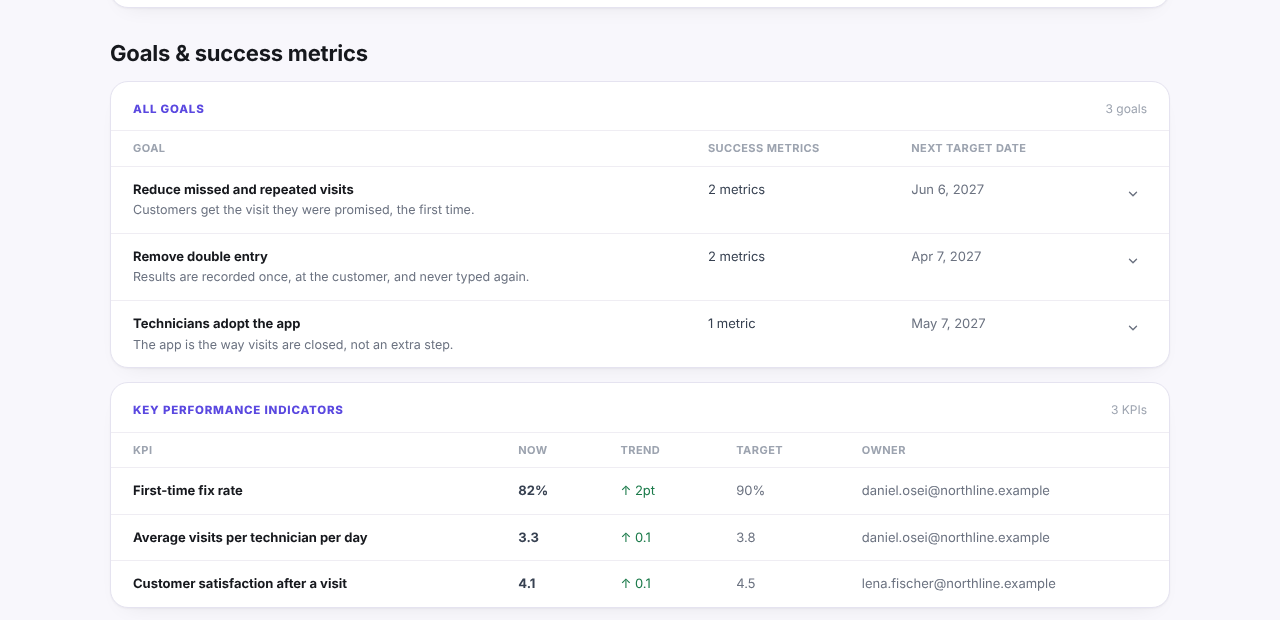Click the 4.1 current value
1280x620 pixels.
(527, 583)
